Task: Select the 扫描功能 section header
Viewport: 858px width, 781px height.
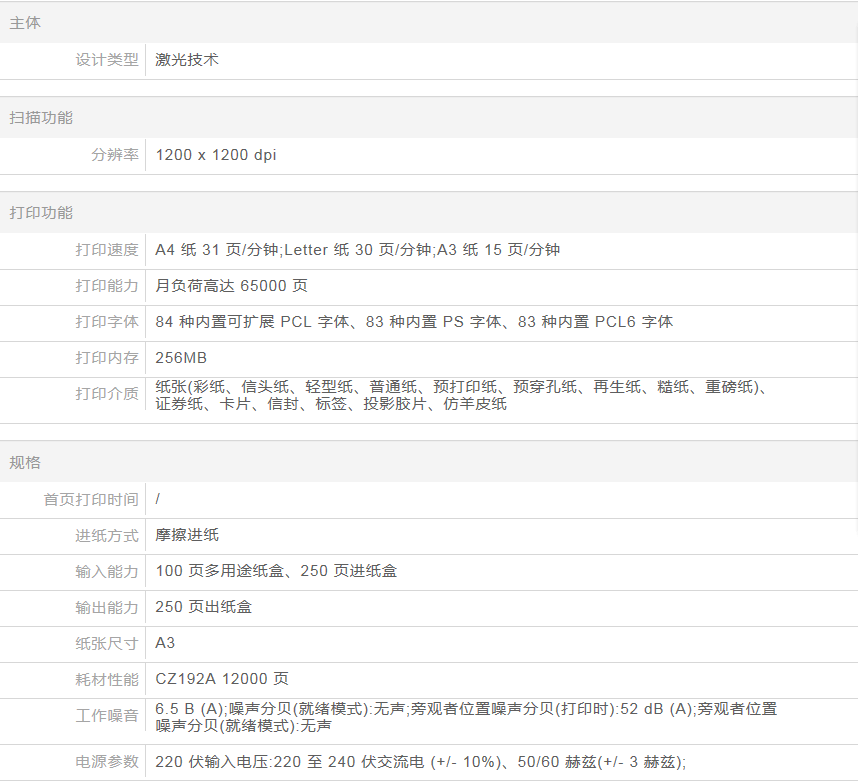Action: tap(41, 117)
